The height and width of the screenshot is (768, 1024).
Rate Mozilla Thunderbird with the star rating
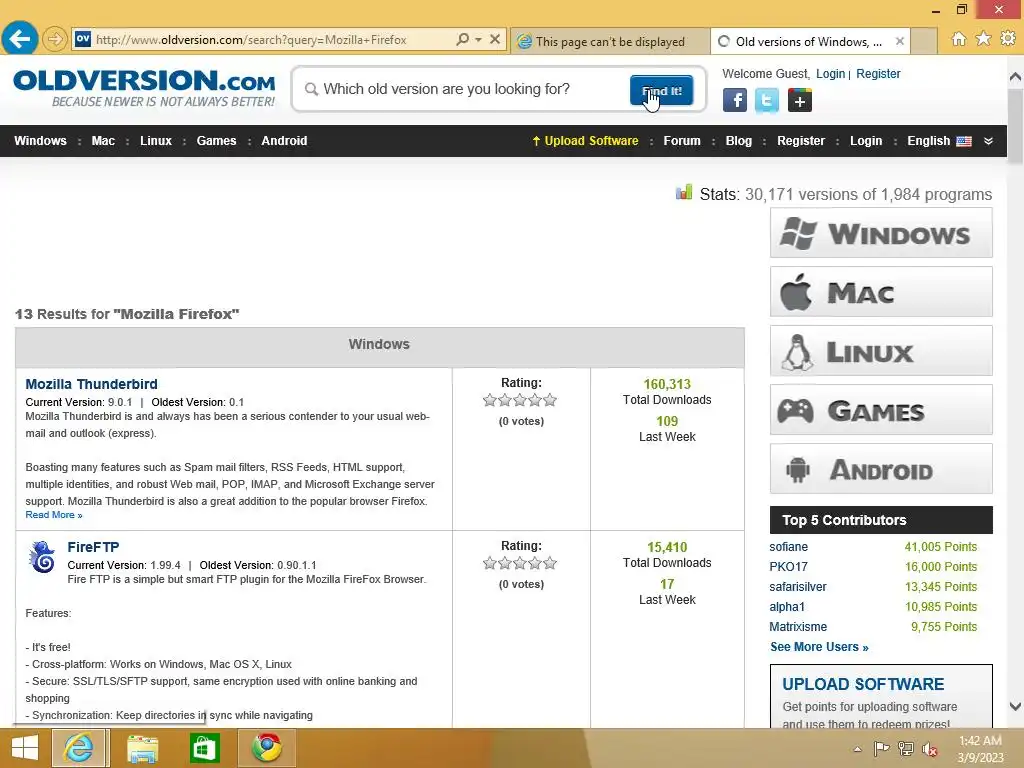[520, 400]
